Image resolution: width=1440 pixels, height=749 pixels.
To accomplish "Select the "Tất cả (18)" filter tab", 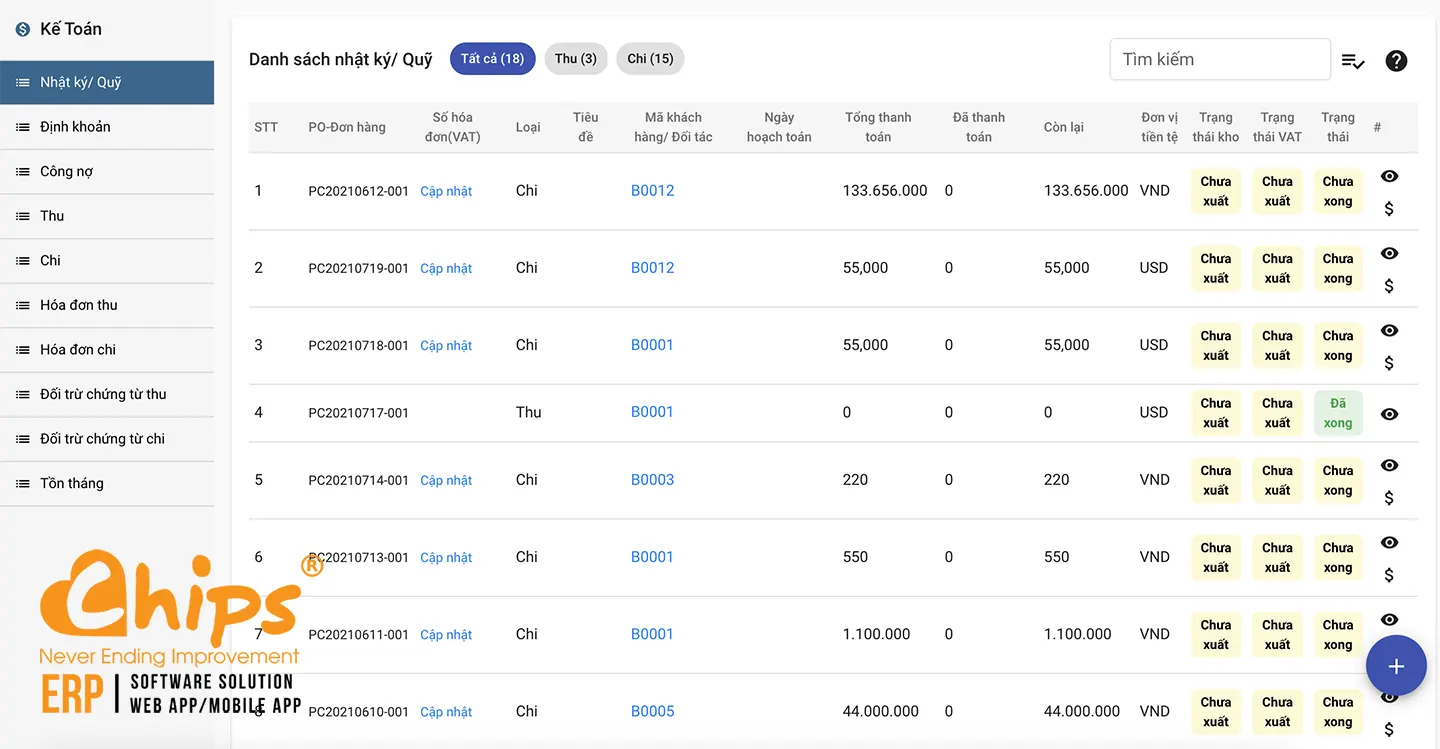I will [x=492, y=59].
